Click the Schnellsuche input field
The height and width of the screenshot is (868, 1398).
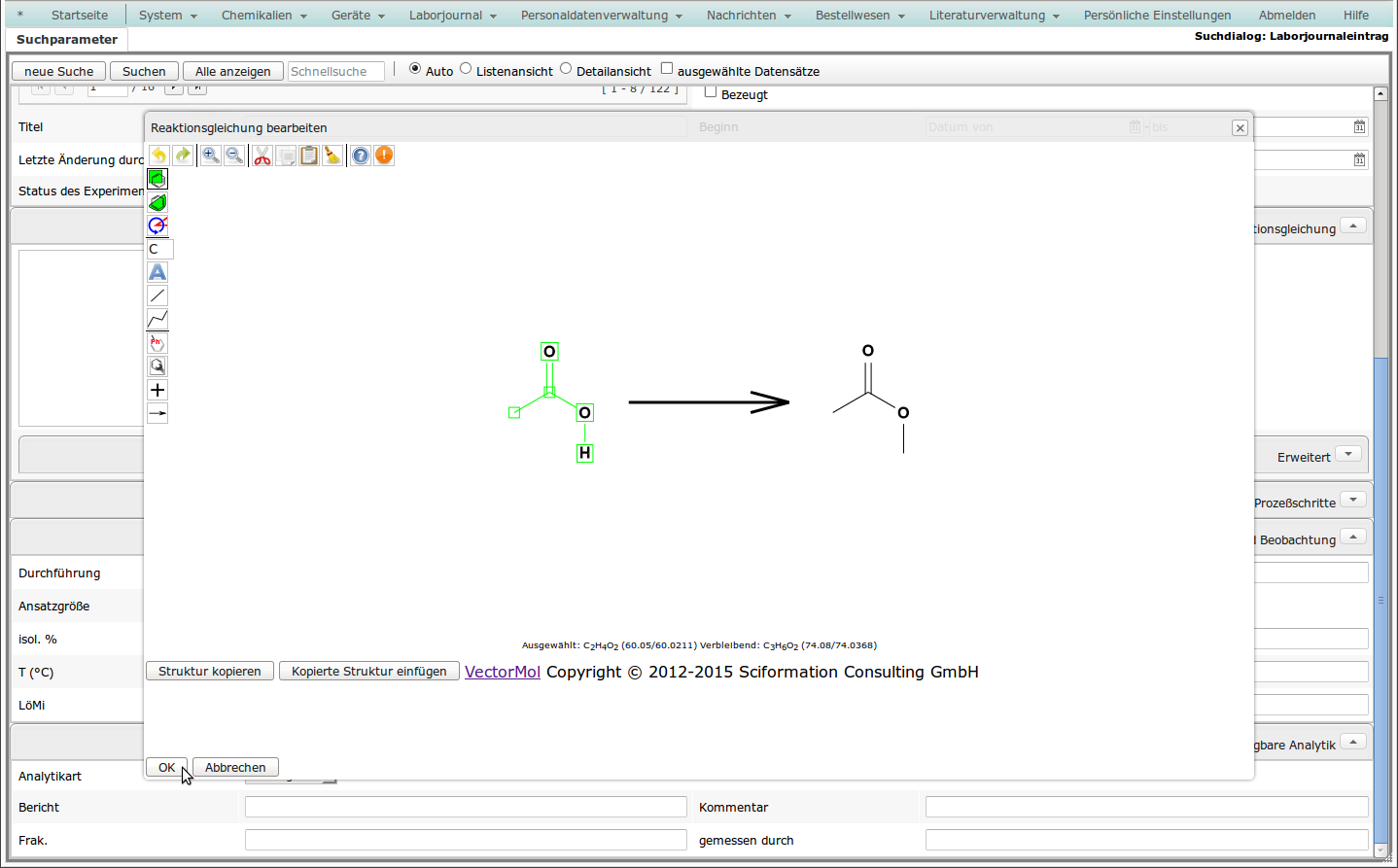pos(335,71)
